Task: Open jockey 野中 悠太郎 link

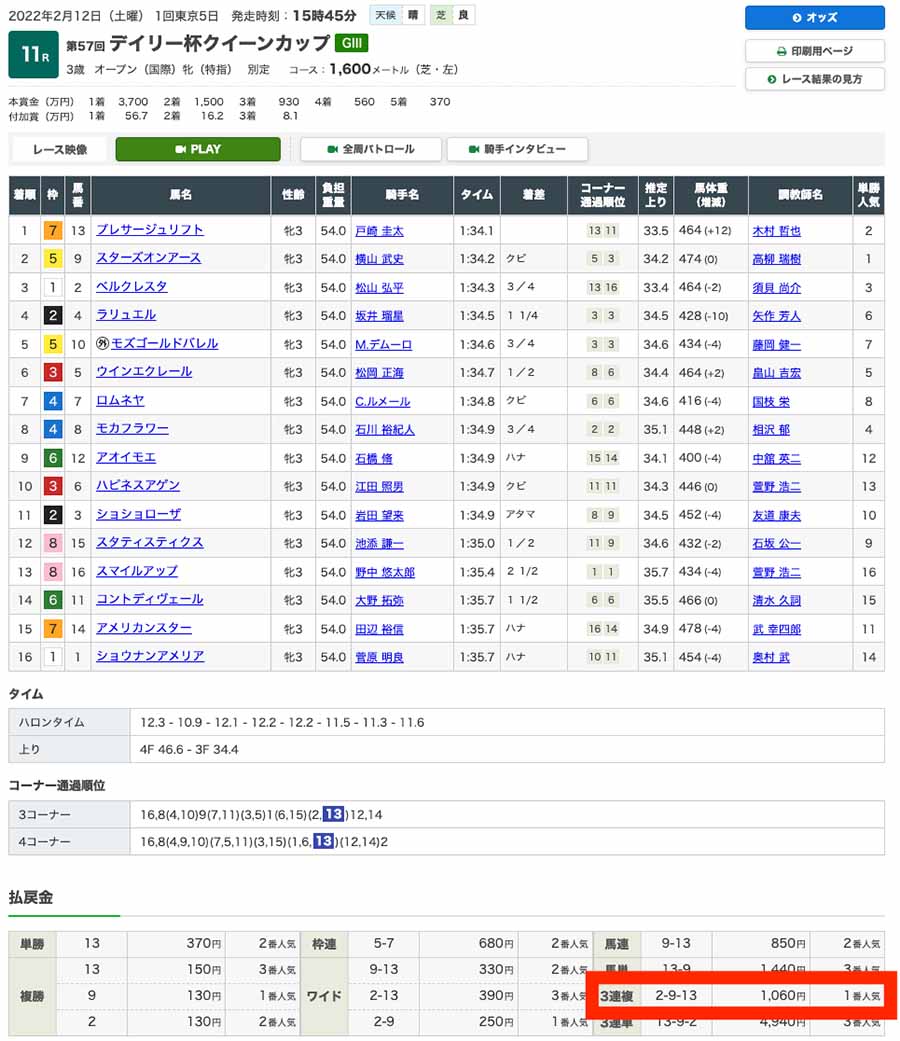Action: tap(385, 572)
